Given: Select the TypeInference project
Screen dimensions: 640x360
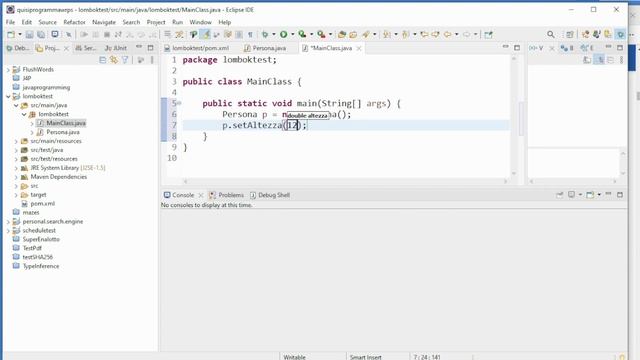Looking at the screenshot, I should point(41,266).
